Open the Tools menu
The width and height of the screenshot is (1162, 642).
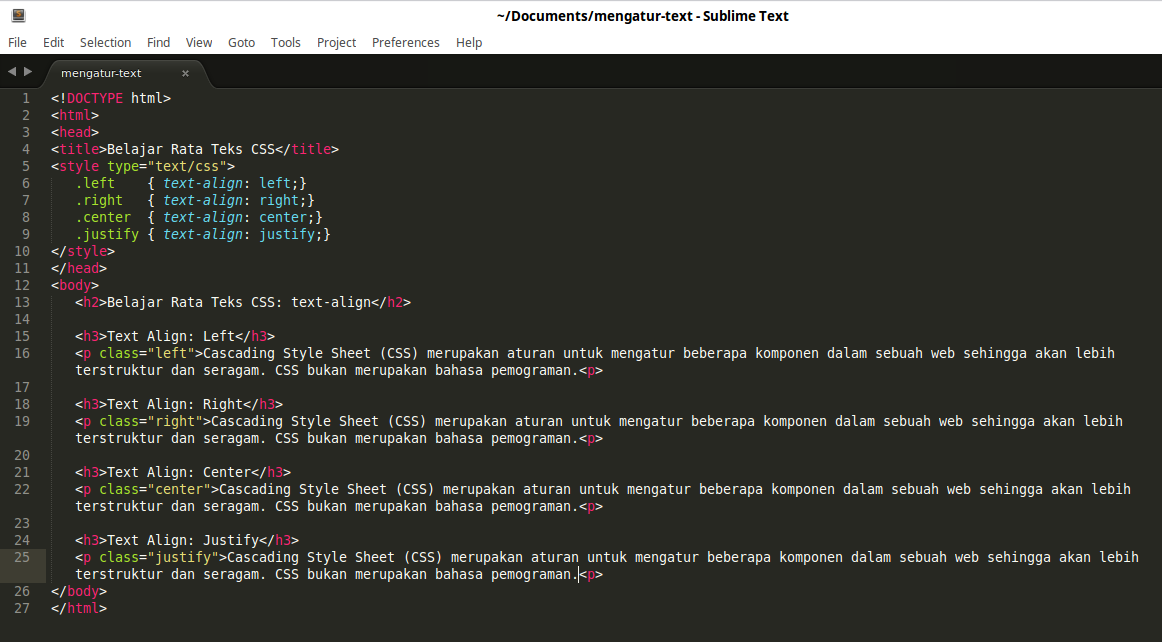pyautogui.click(x=285, y=42)
